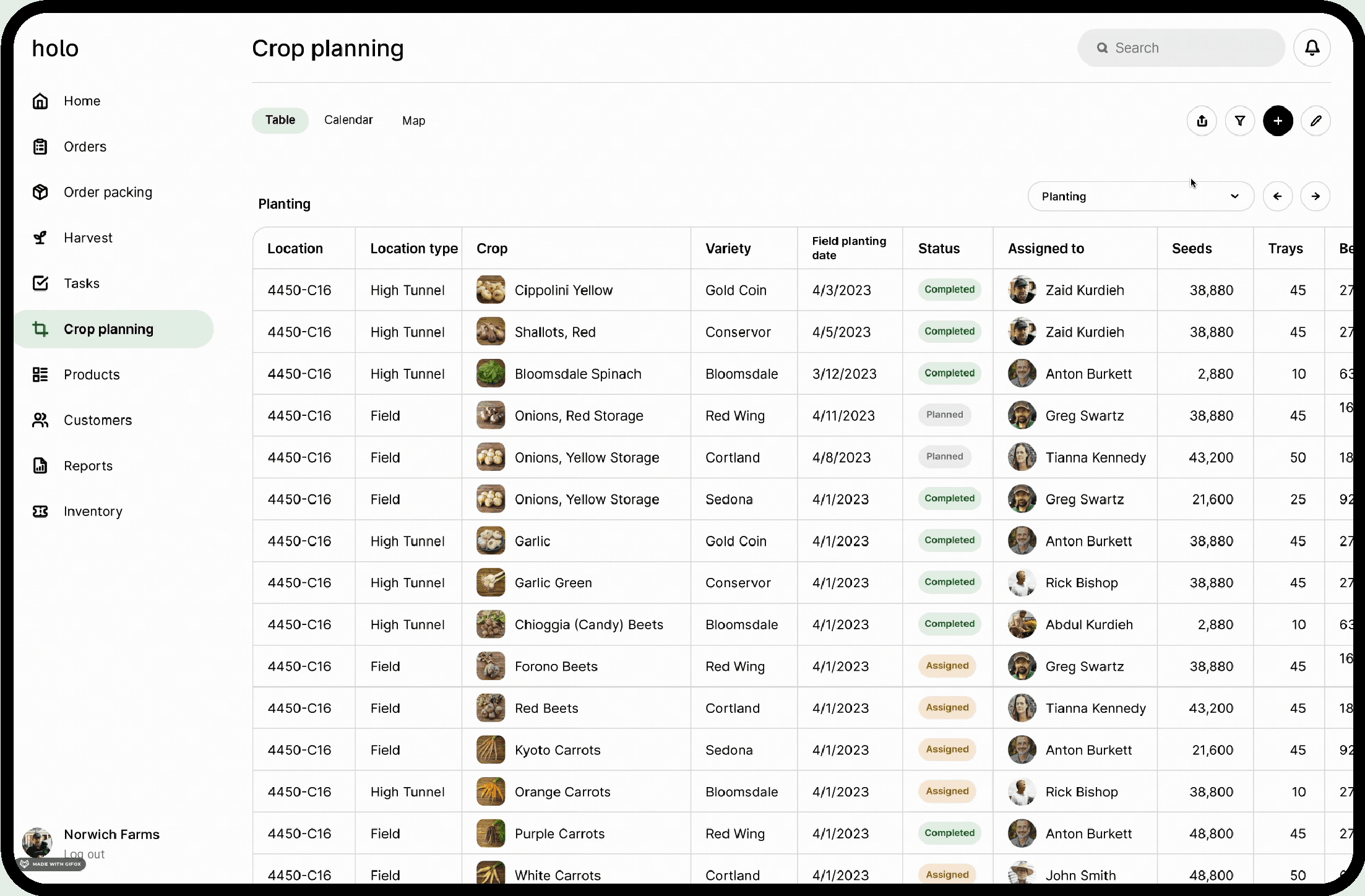The image size is (1365, 896).
Task: Open the filter options
Action: 1240,121
